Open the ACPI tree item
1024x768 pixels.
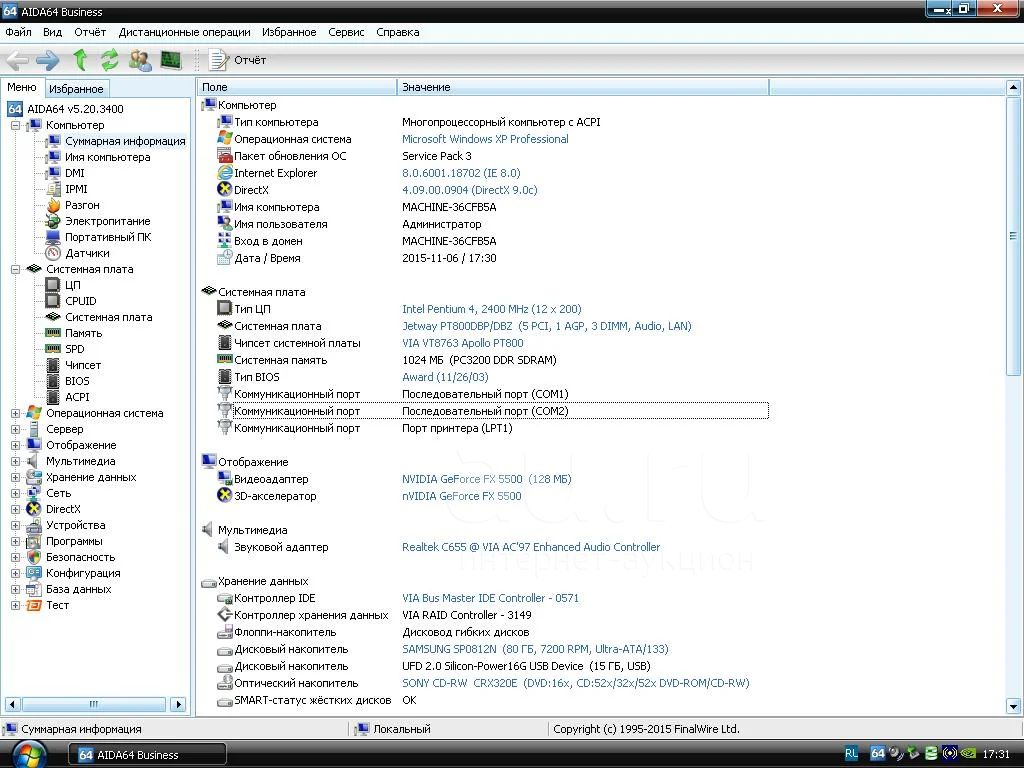coord(77,397)
